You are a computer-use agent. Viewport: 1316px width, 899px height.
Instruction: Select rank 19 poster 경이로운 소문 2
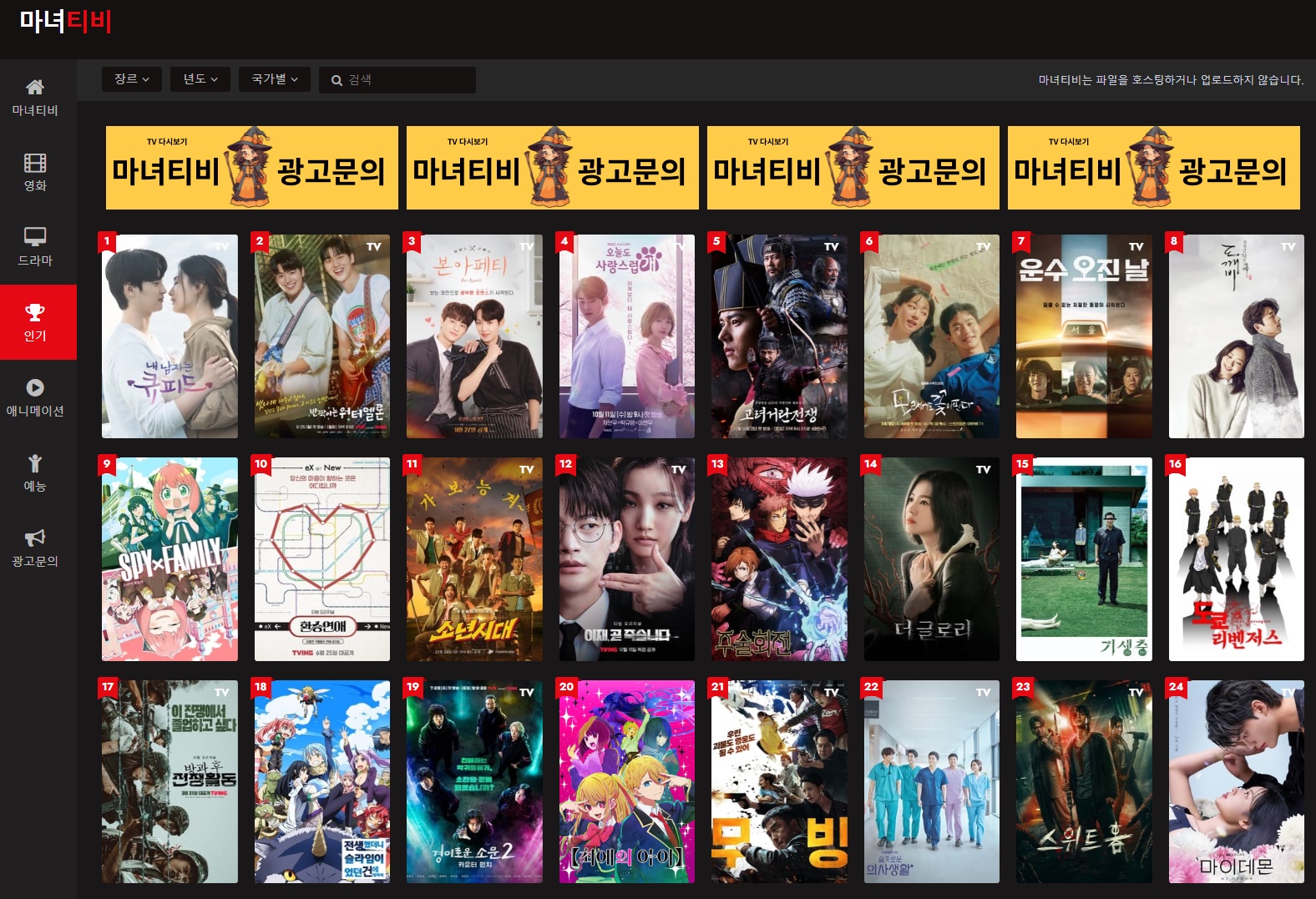click(474, 782)
